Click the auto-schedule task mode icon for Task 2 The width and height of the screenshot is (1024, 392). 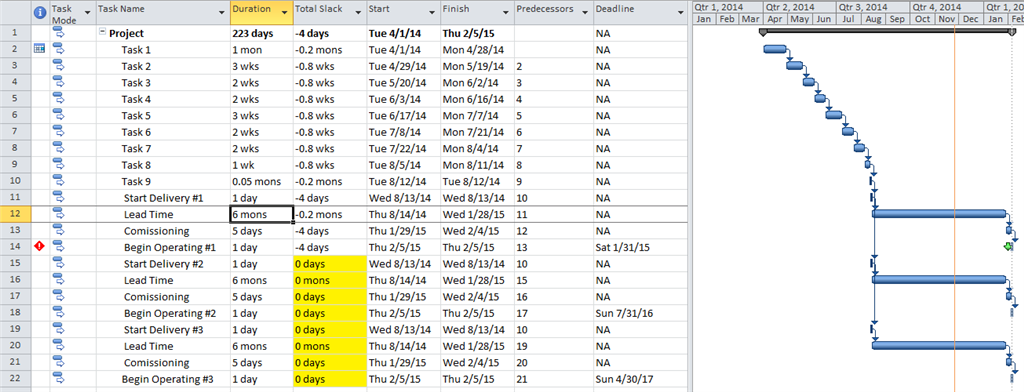point(59,65)
